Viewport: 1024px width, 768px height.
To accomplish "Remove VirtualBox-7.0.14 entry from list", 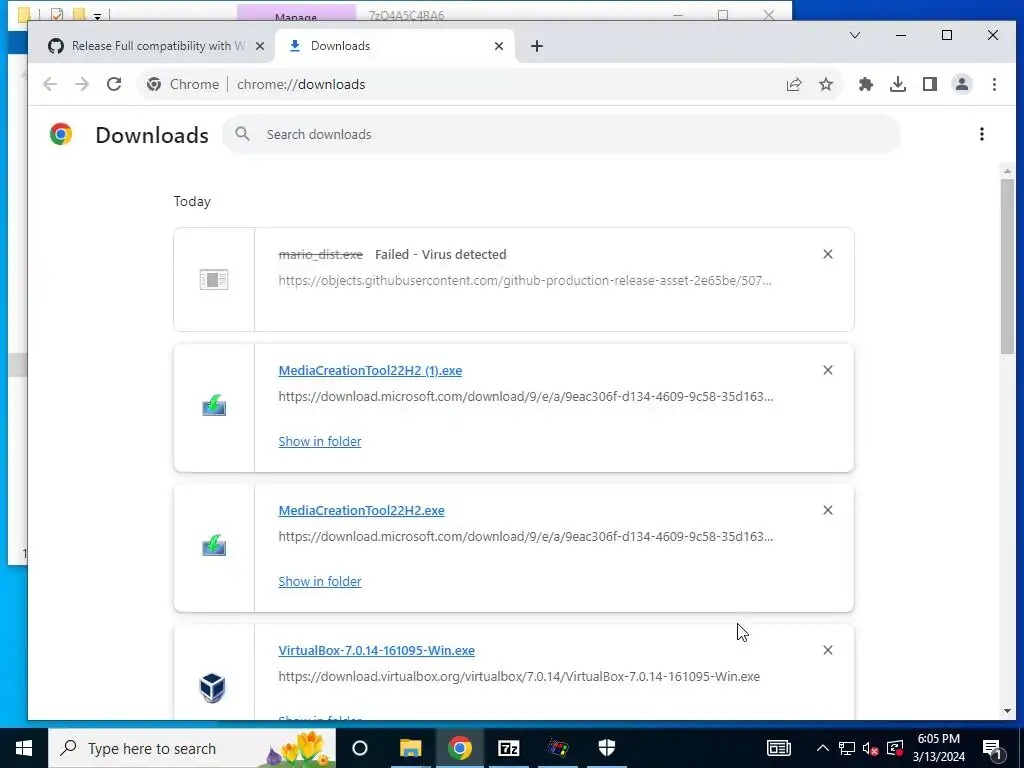I will (827, 650).
